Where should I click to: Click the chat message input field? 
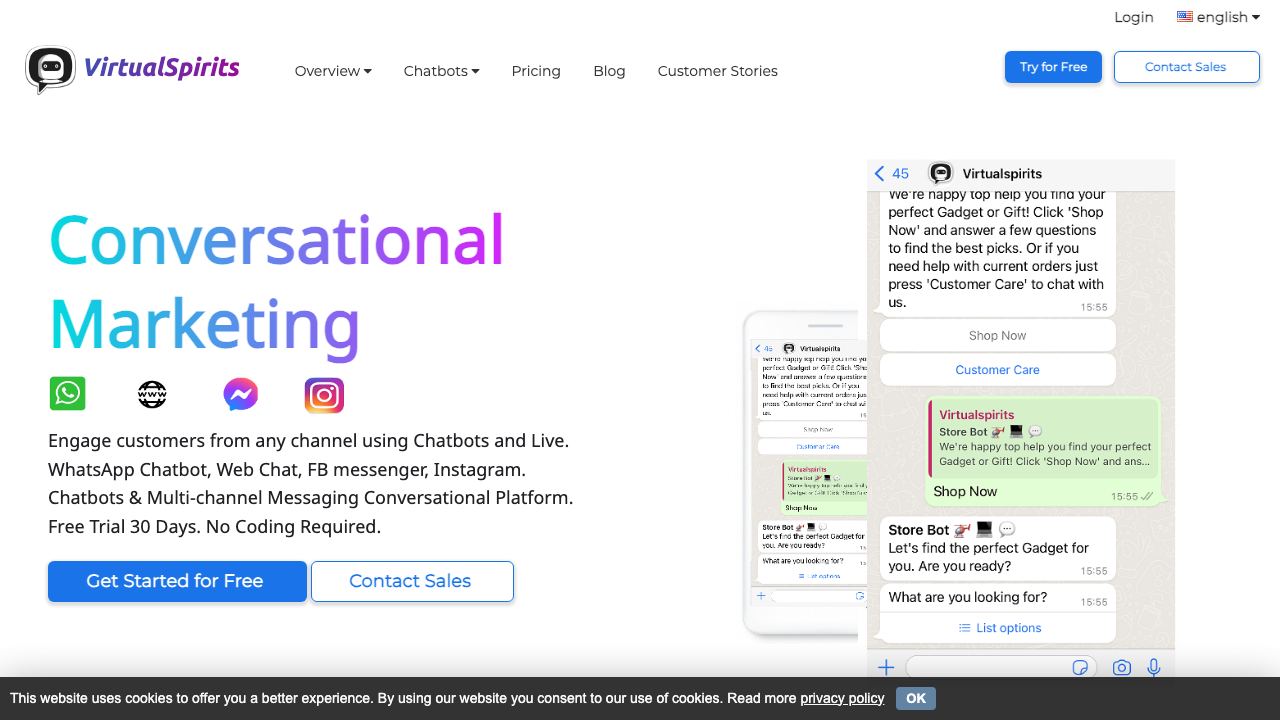[x=1001, y=667]
